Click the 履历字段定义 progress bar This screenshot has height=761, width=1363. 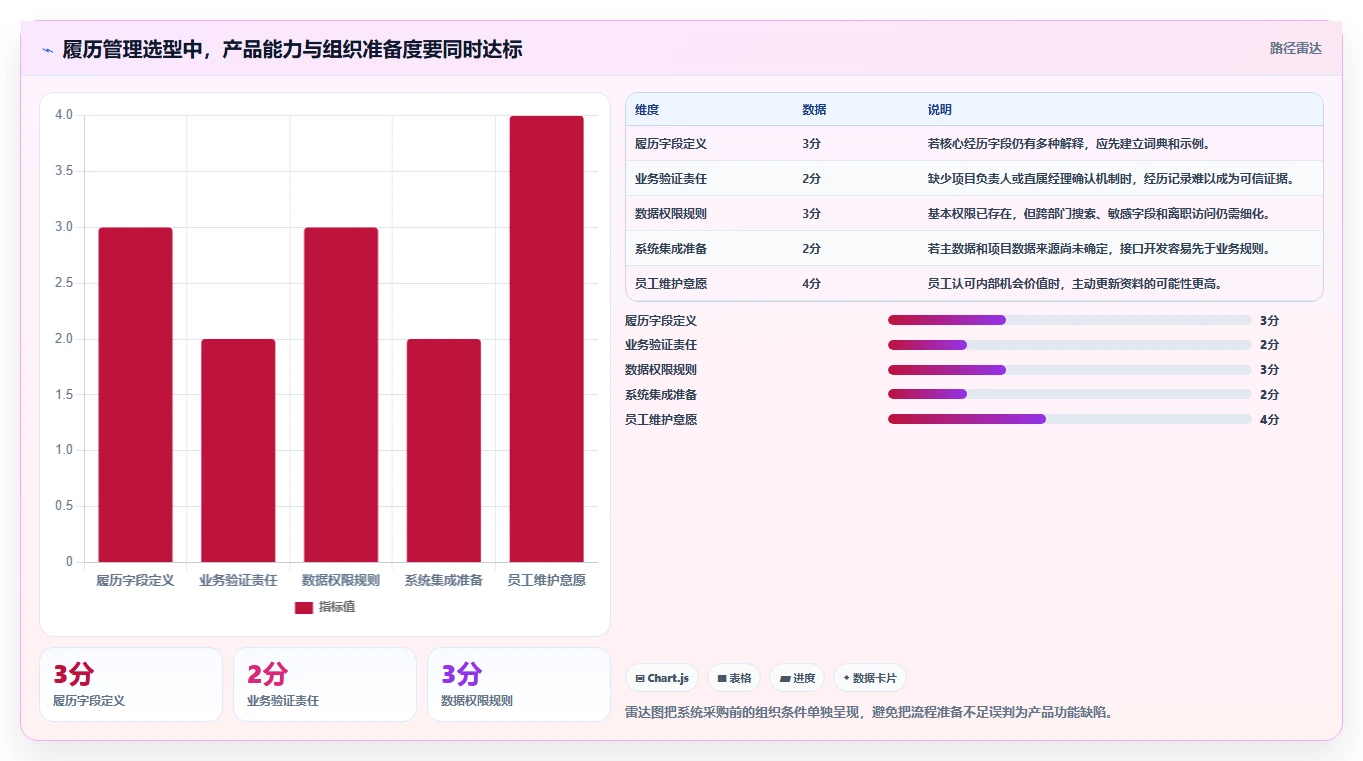click(x=1070, y=320)
